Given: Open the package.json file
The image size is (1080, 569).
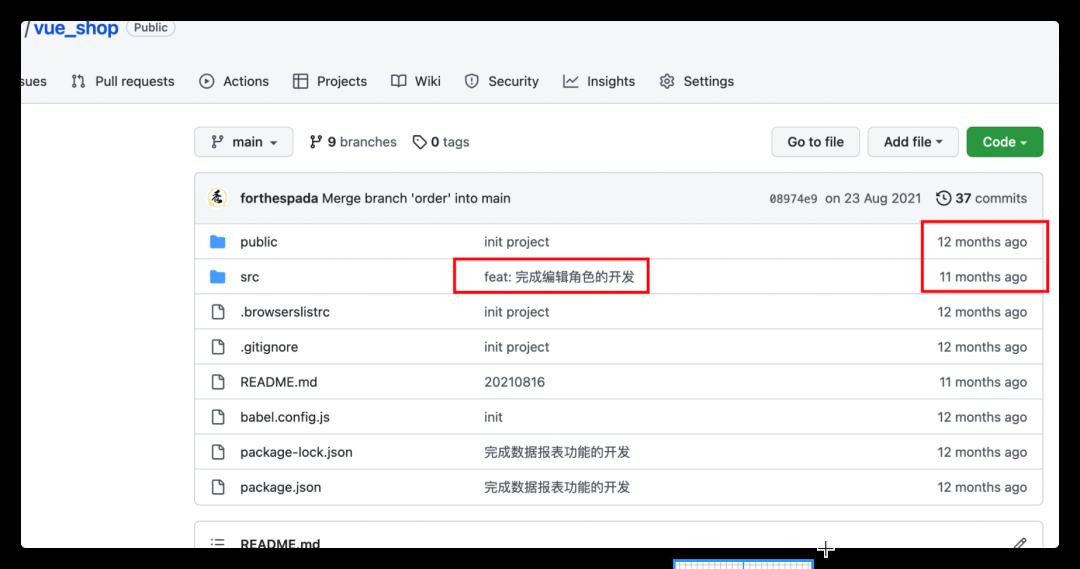Looking at the screenshot, I should [280, 487].
